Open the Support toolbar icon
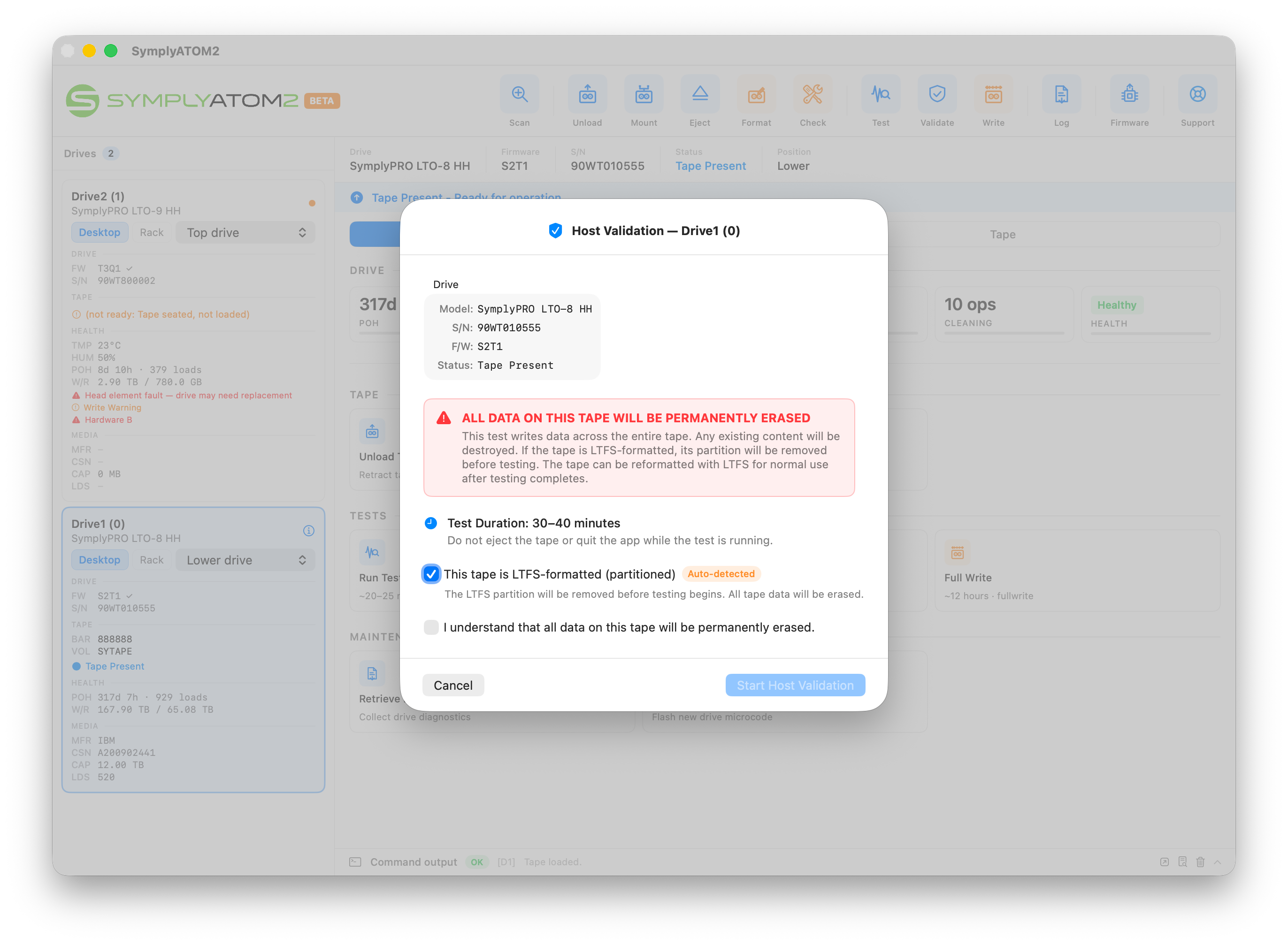This screenshot has height=945, width=1288. [x=1197, y=94]
